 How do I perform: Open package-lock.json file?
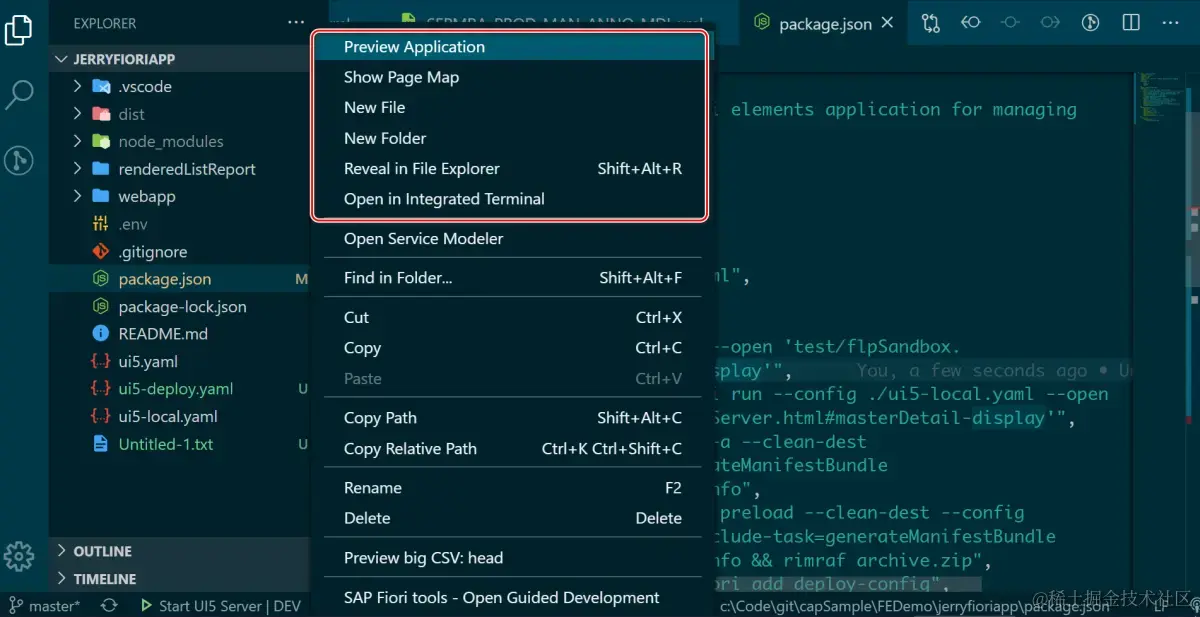[180, 307]
